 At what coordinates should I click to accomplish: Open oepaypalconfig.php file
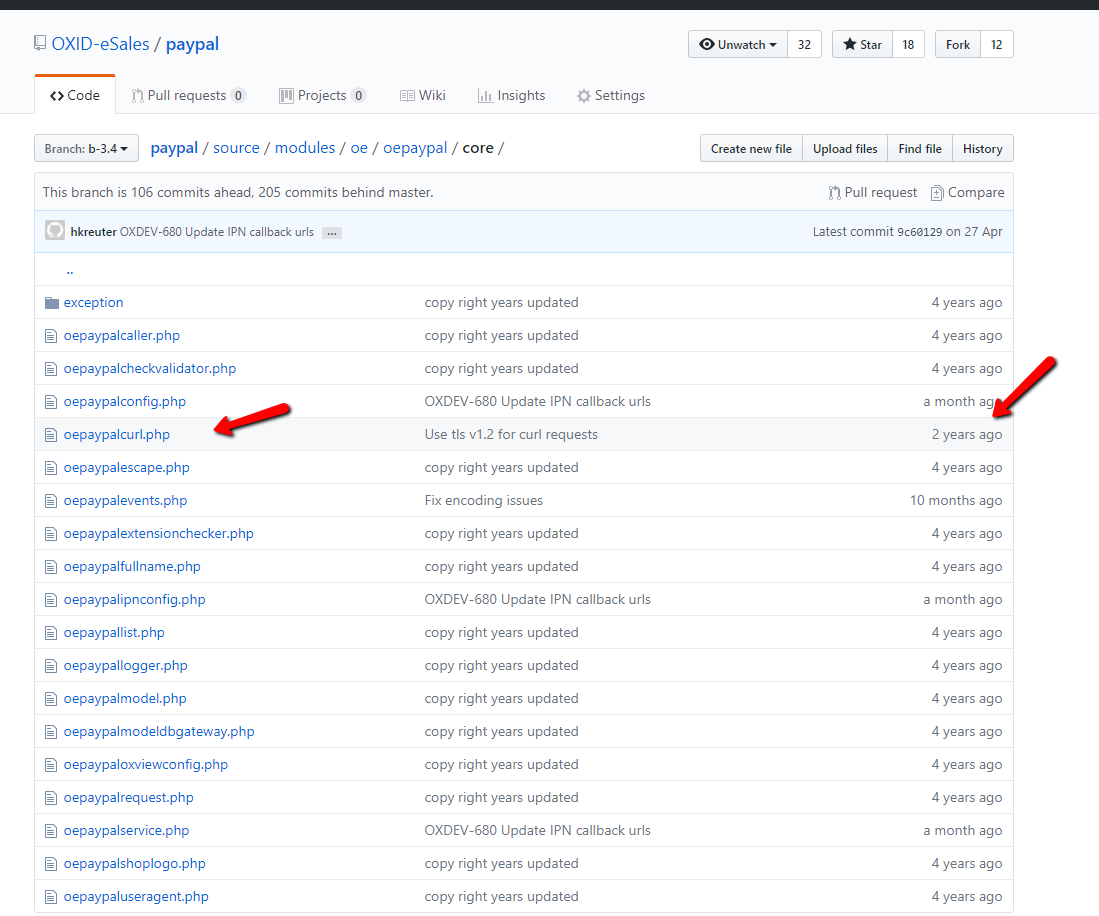125,402
